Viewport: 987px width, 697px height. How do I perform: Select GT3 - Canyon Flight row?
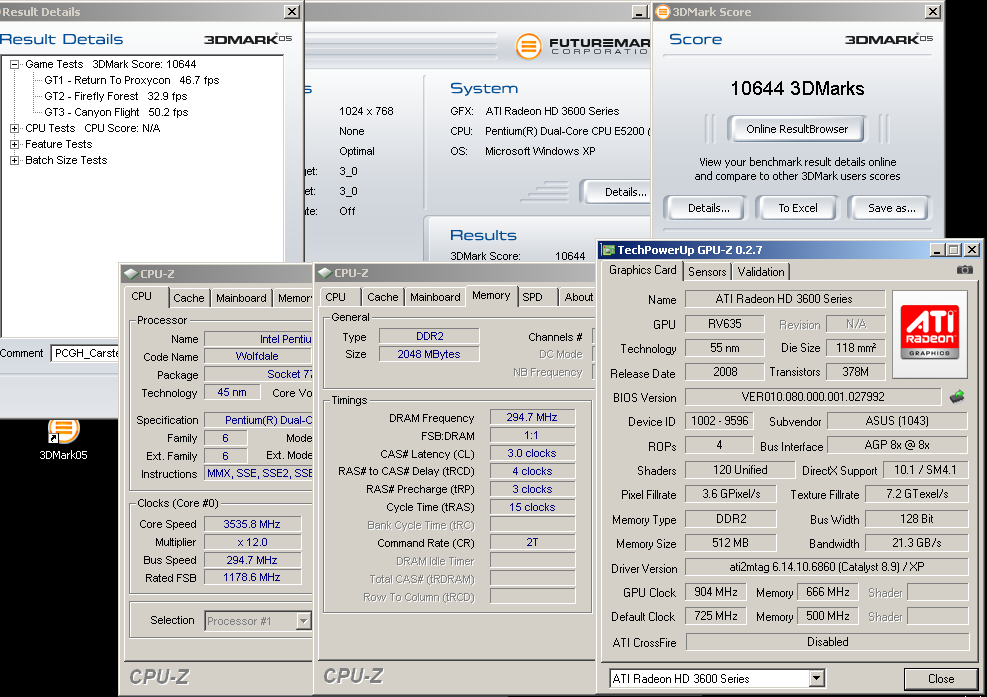pyautogui.click(x=116, y=112)
